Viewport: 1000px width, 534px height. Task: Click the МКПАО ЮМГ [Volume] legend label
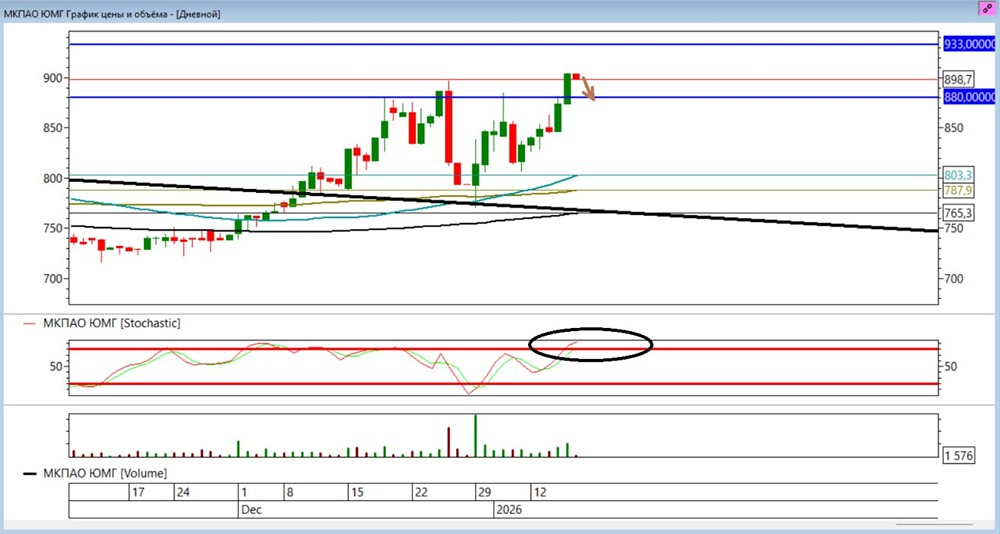105,473
